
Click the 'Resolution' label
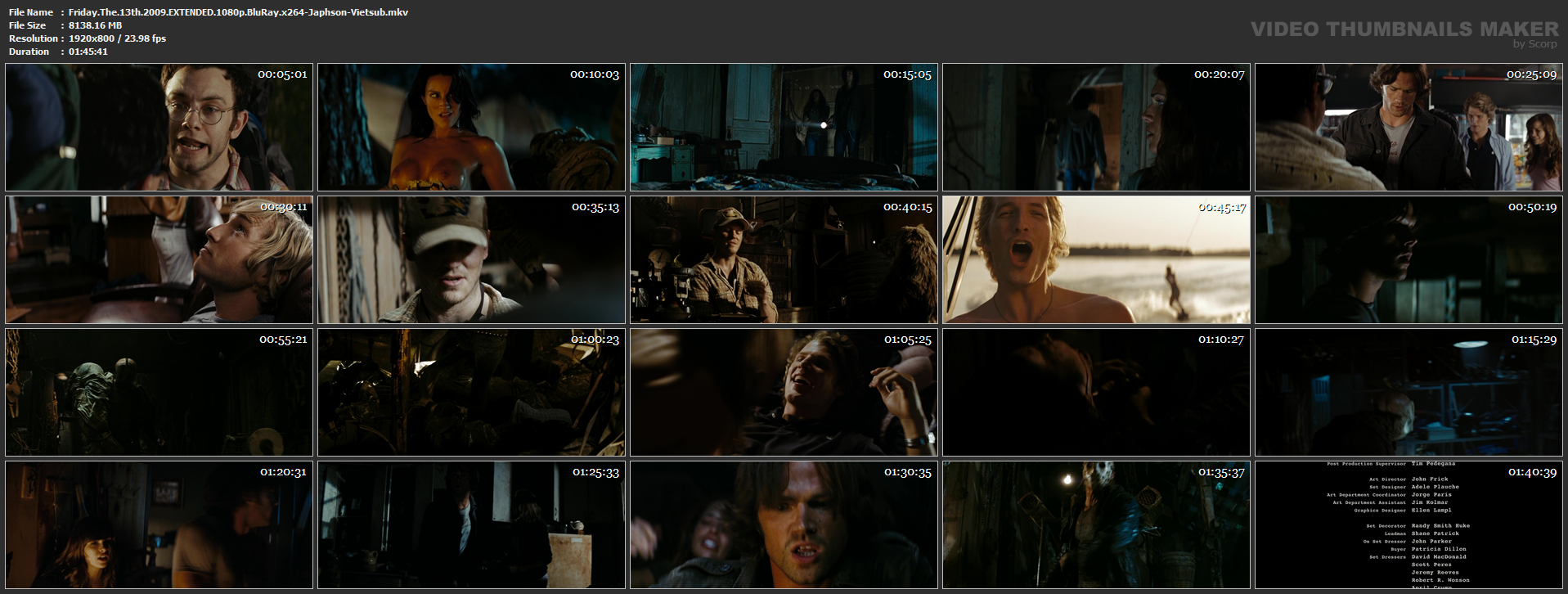point(34,38)
